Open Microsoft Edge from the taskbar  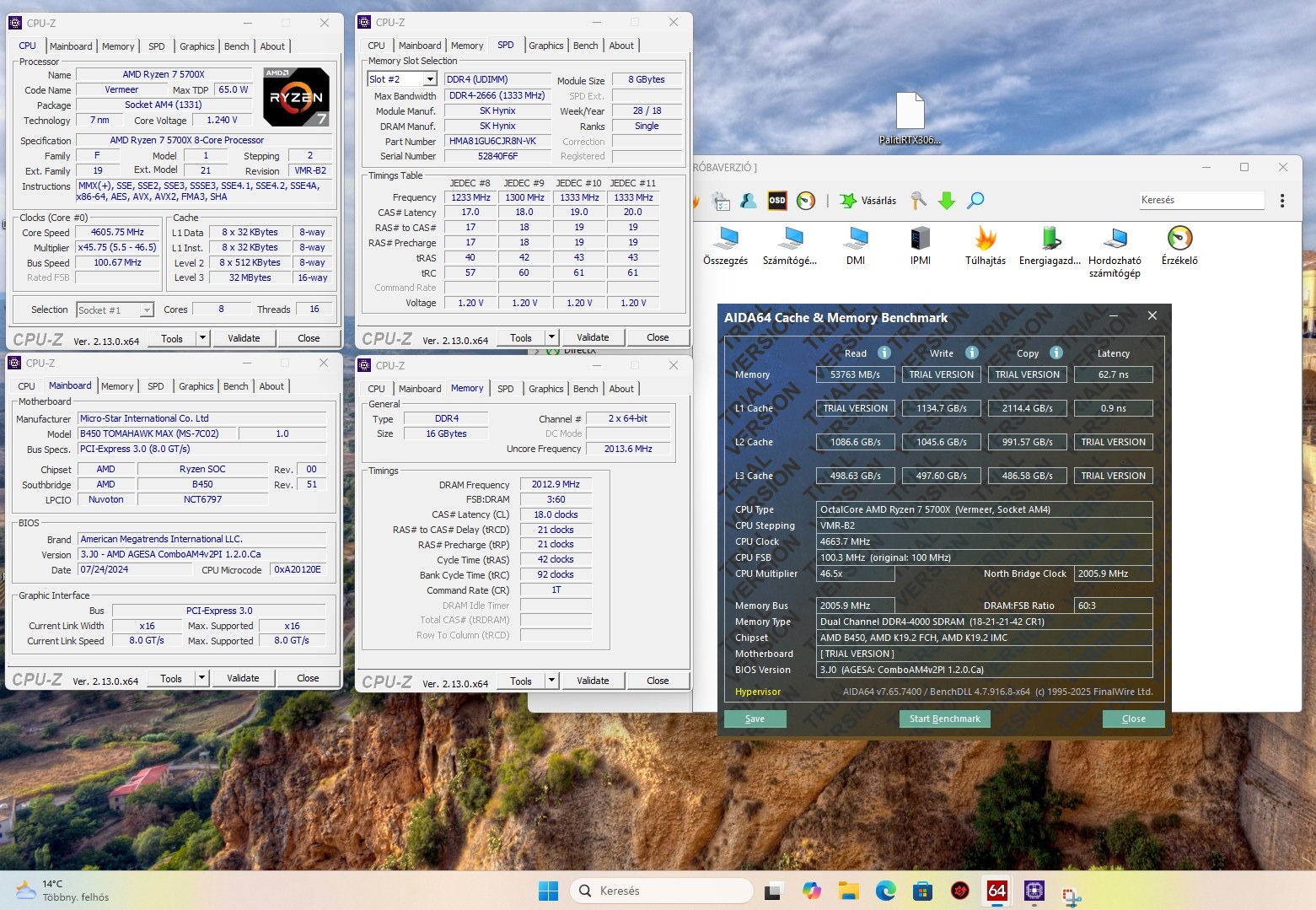pyautogui.click(x=885, y=891)
